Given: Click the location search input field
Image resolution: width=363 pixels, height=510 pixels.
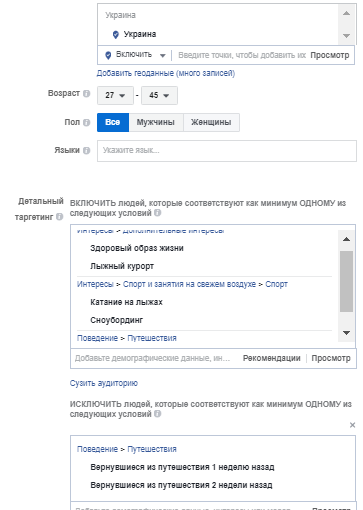Looking at the screenshot, I should coord(242,55).
